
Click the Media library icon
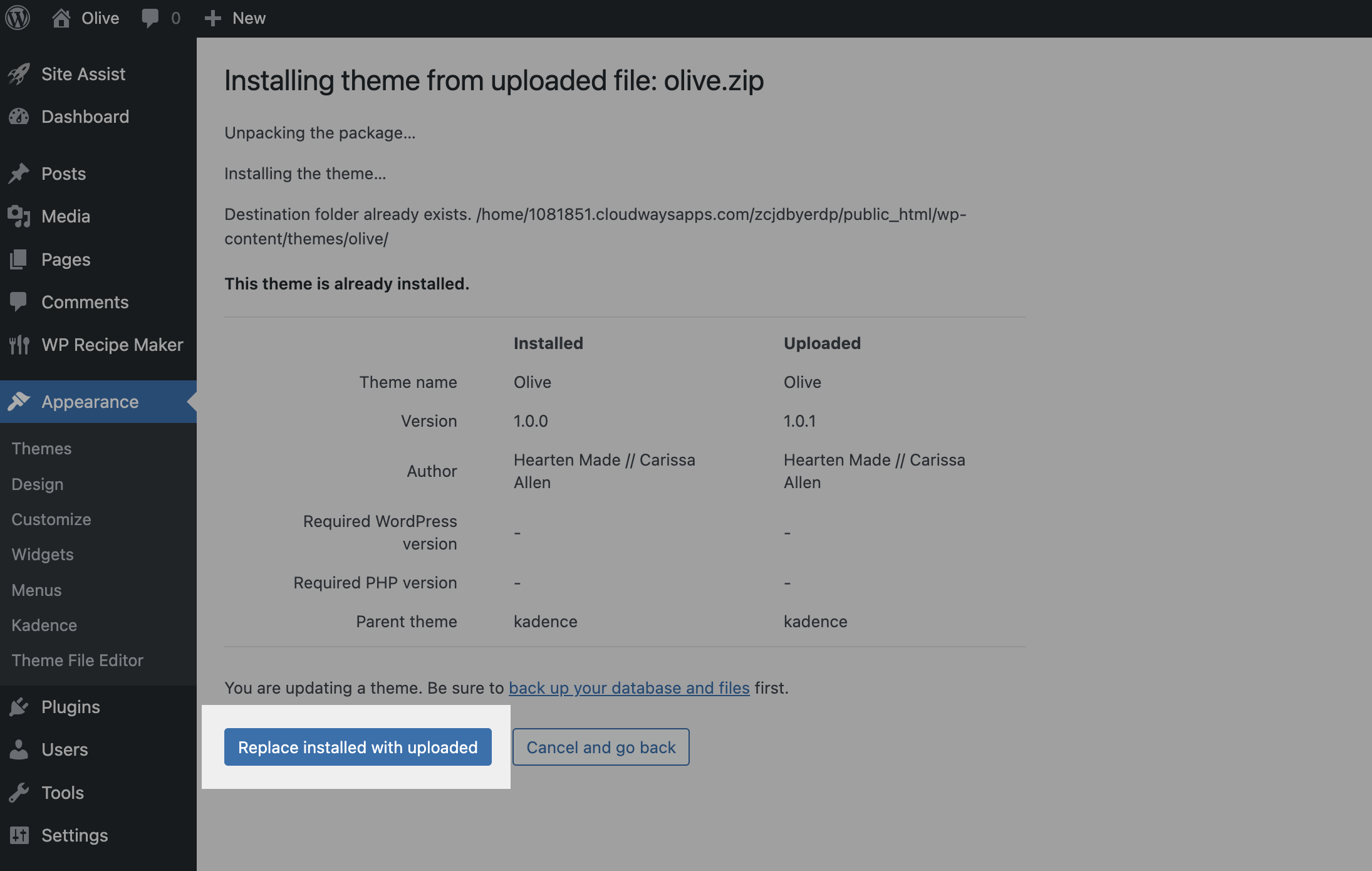(19, 216)
